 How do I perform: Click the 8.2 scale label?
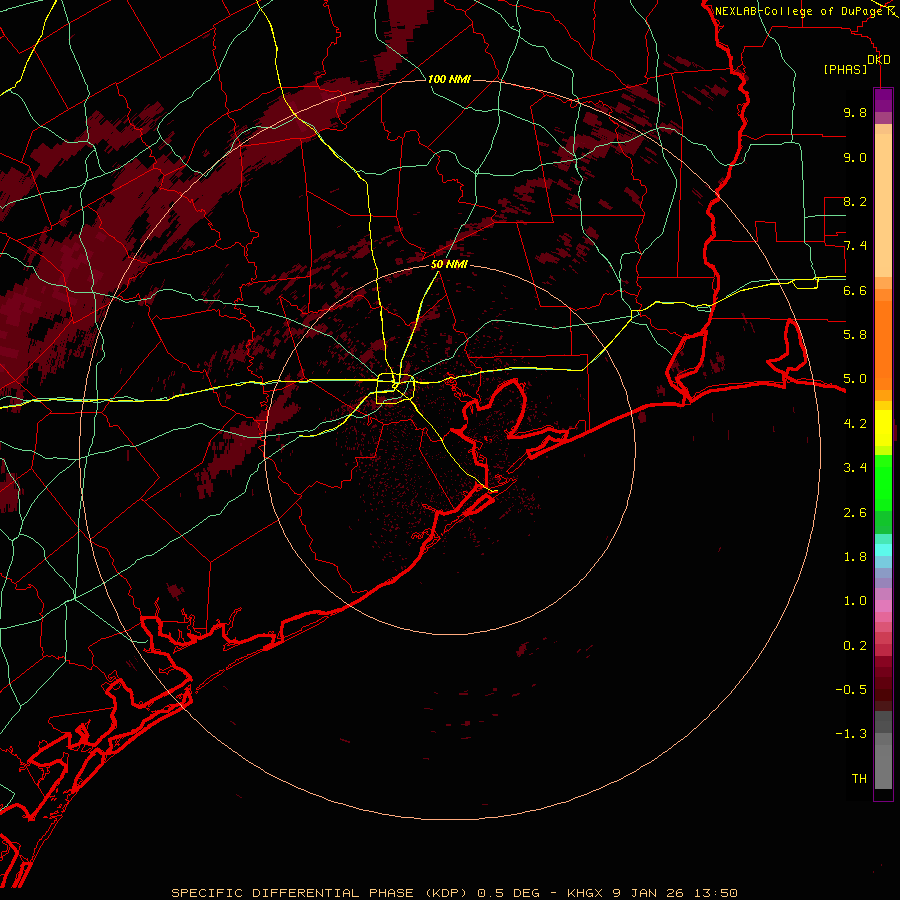click(855, 201)
